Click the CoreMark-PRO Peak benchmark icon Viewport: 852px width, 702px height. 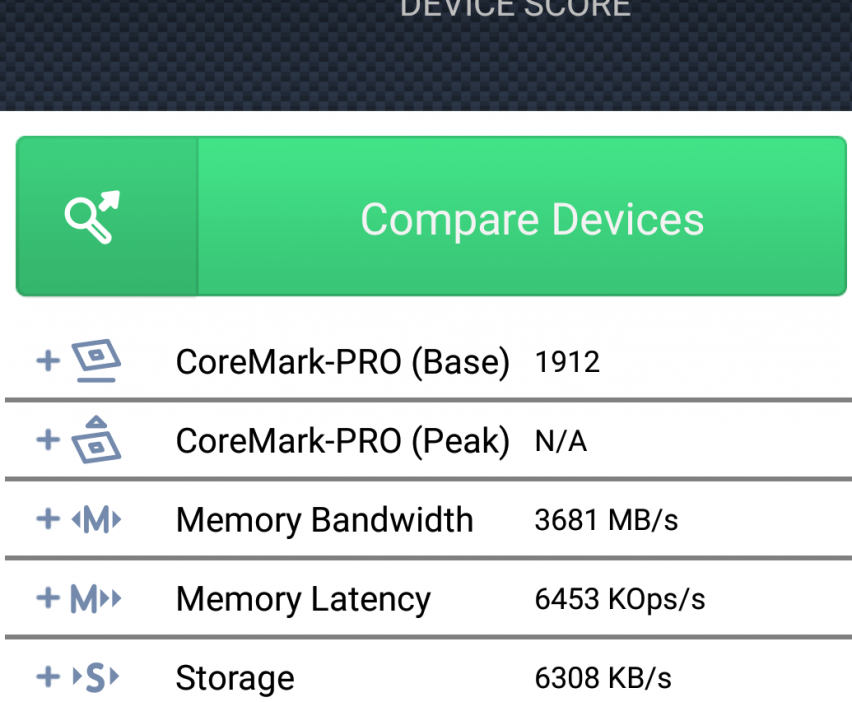(96, 440)
